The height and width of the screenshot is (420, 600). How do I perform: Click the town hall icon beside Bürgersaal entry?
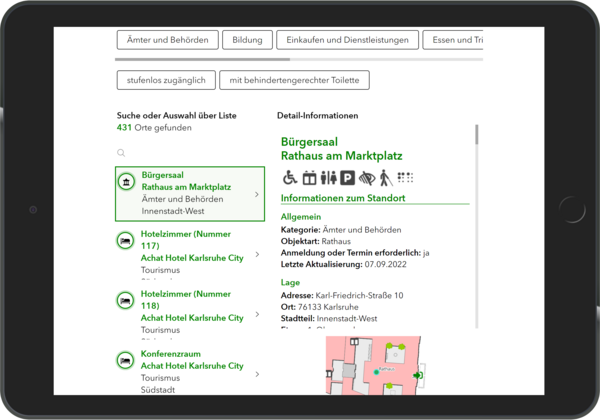point(127,181)
